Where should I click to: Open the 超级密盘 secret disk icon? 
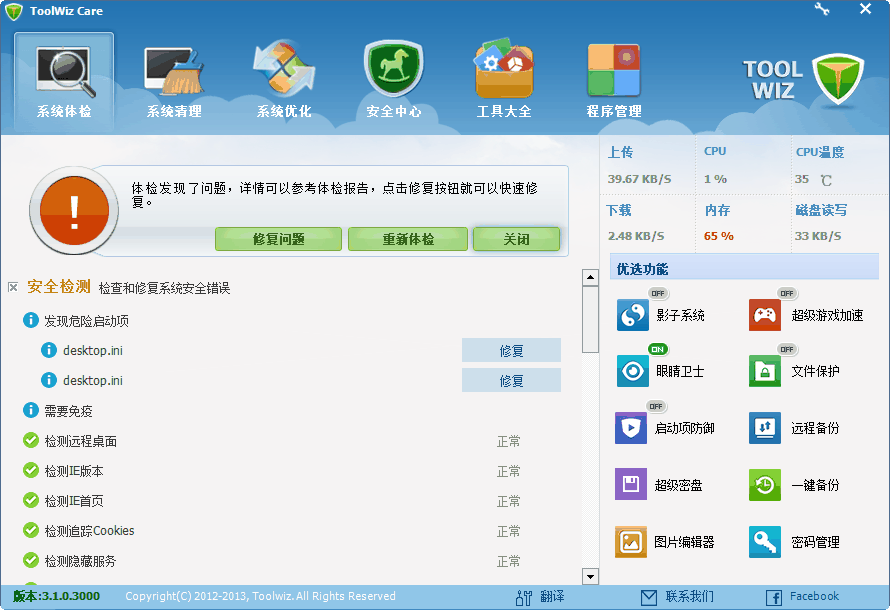(x=631, y=485)
